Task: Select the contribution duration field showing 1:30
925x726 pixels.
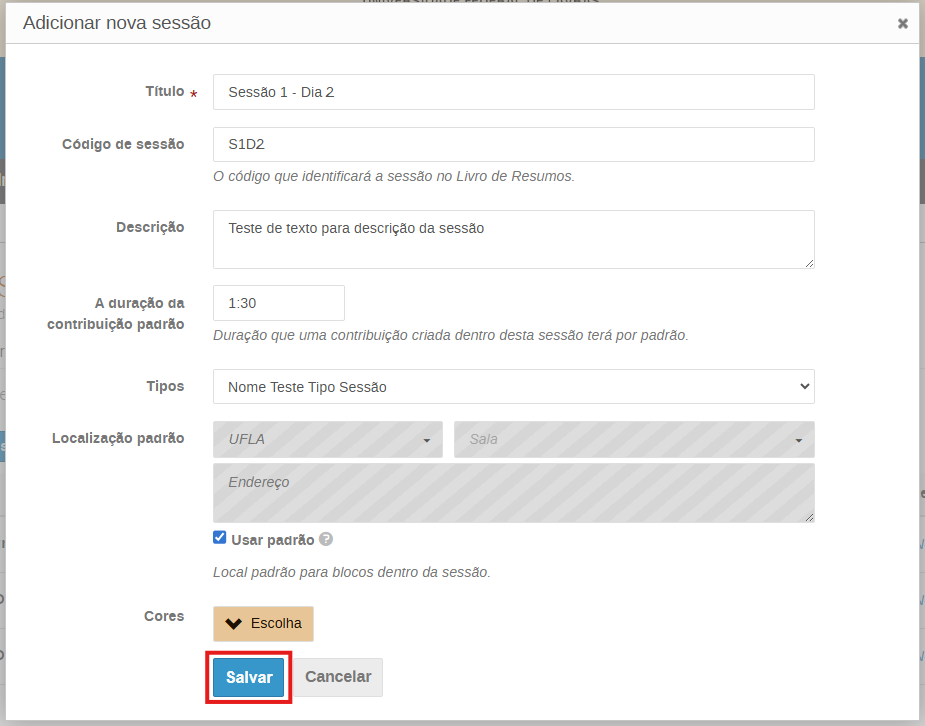Action: pos(278,303)
